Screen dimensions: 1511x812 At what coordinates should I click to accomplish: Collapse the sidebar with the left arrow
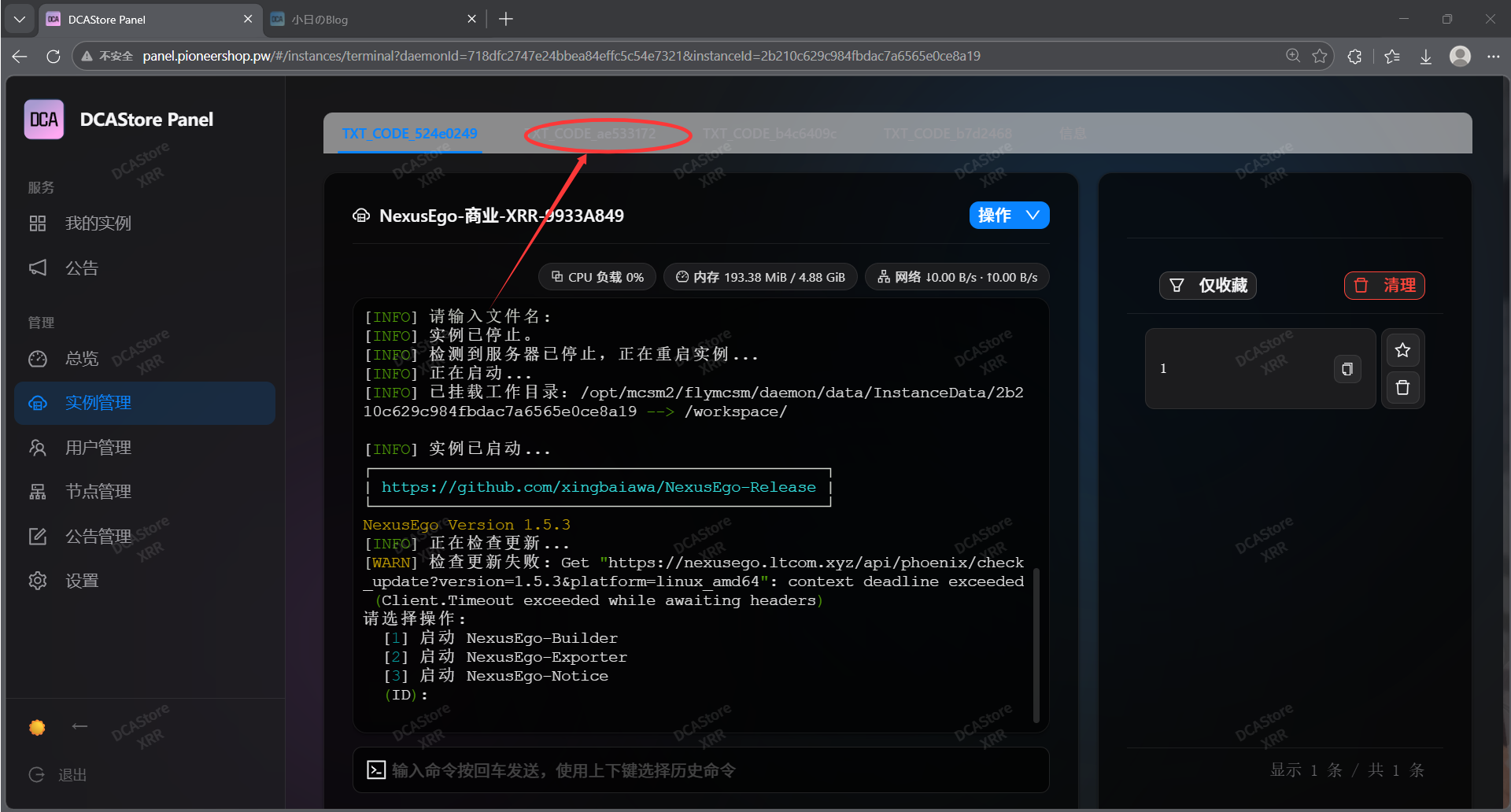79,726
